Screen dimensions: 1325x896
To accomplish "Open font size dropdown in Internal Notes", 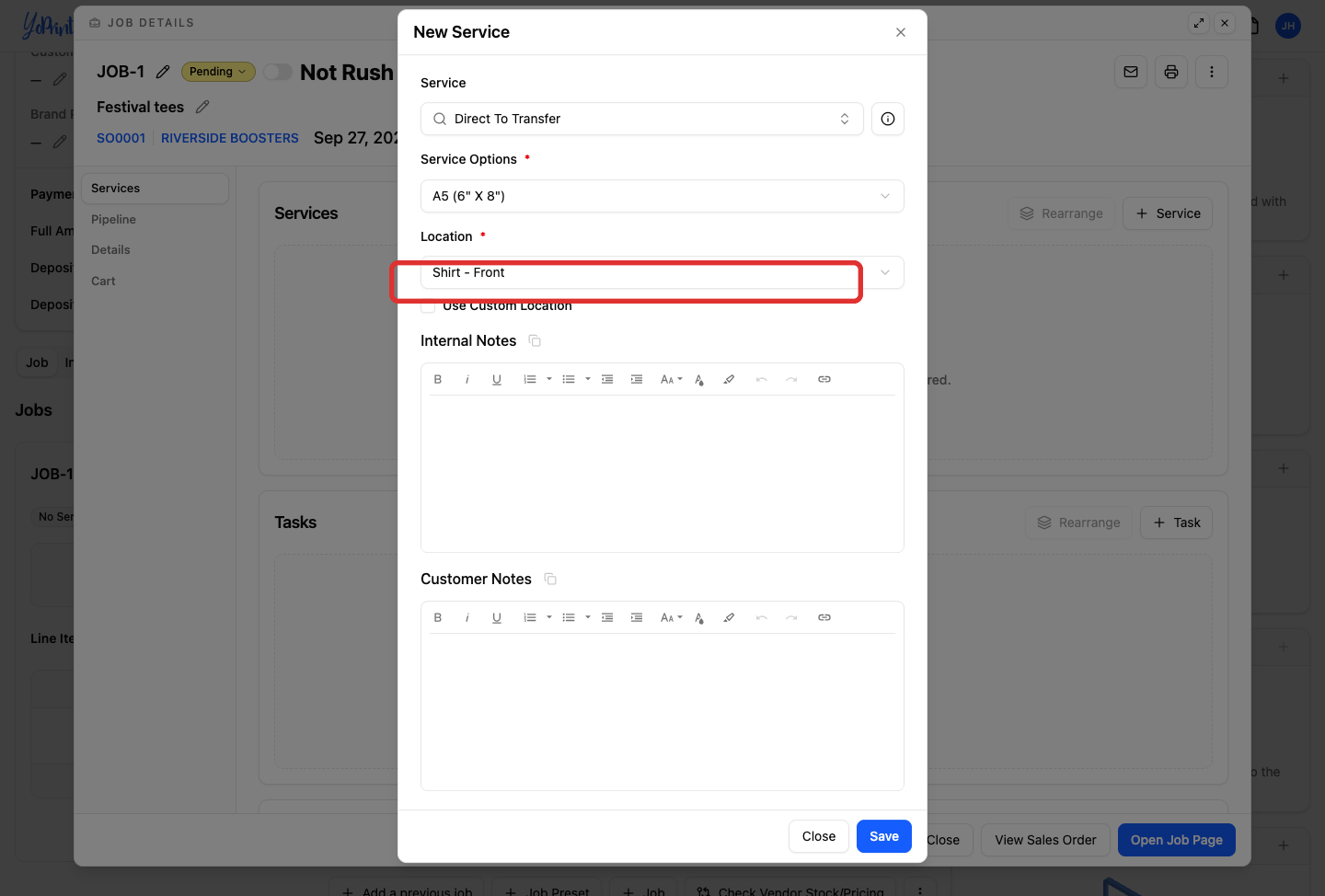I will [x=672, y=379].
